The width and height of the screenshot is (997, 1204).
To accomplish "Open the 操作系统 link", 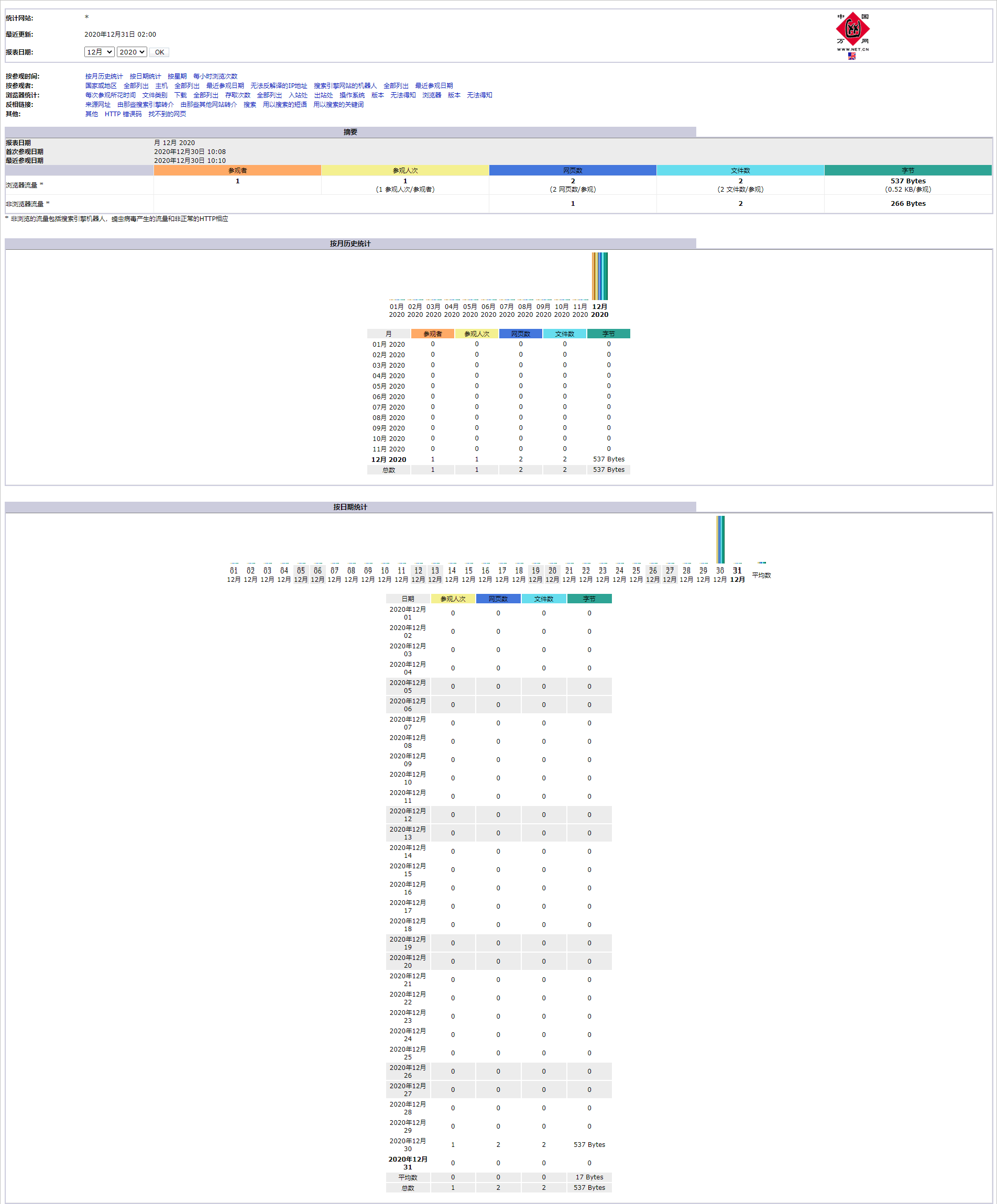I will point(352,95).
